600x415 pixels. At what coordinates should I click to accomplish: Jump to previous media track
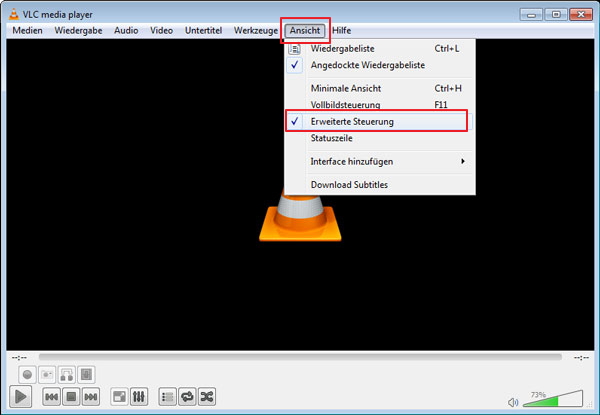pos(51,397)
